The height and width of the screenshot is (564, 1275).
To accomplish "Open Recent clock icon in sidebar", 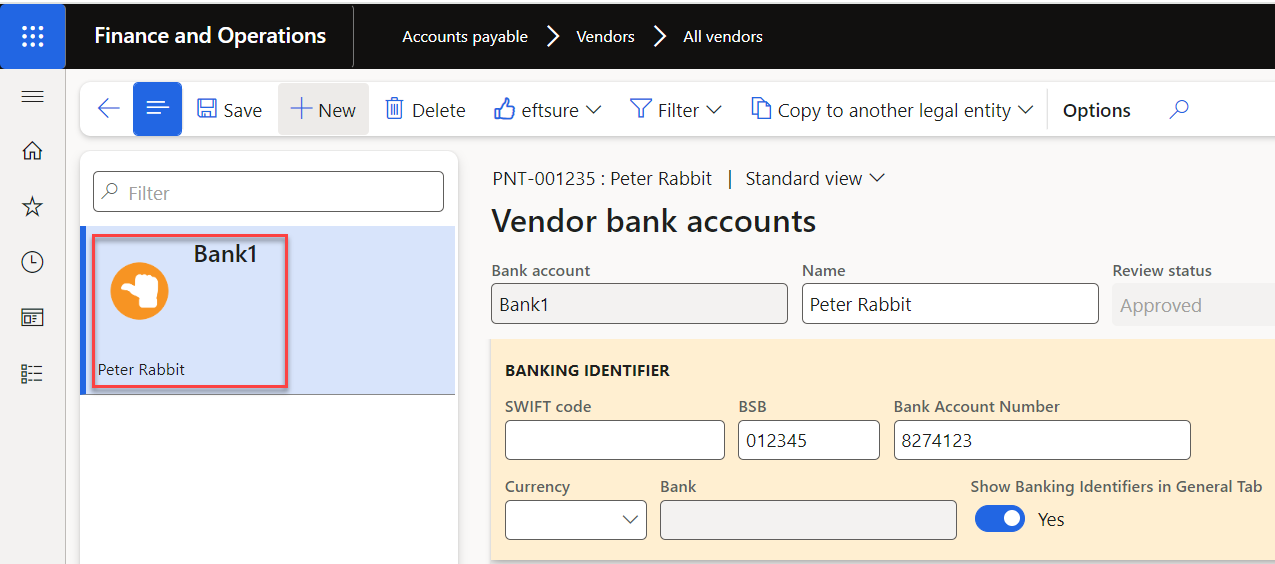I will click(32, 262).
